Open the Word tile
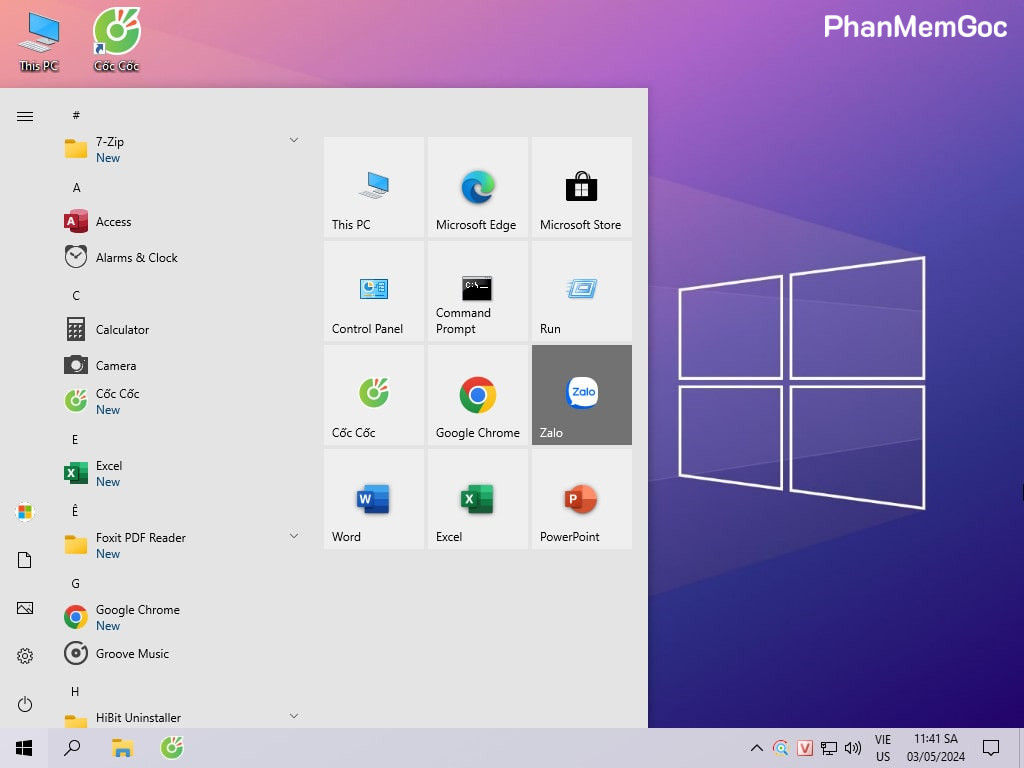The width and height of the screenshot is (1024, 768). tap(373, 499)
